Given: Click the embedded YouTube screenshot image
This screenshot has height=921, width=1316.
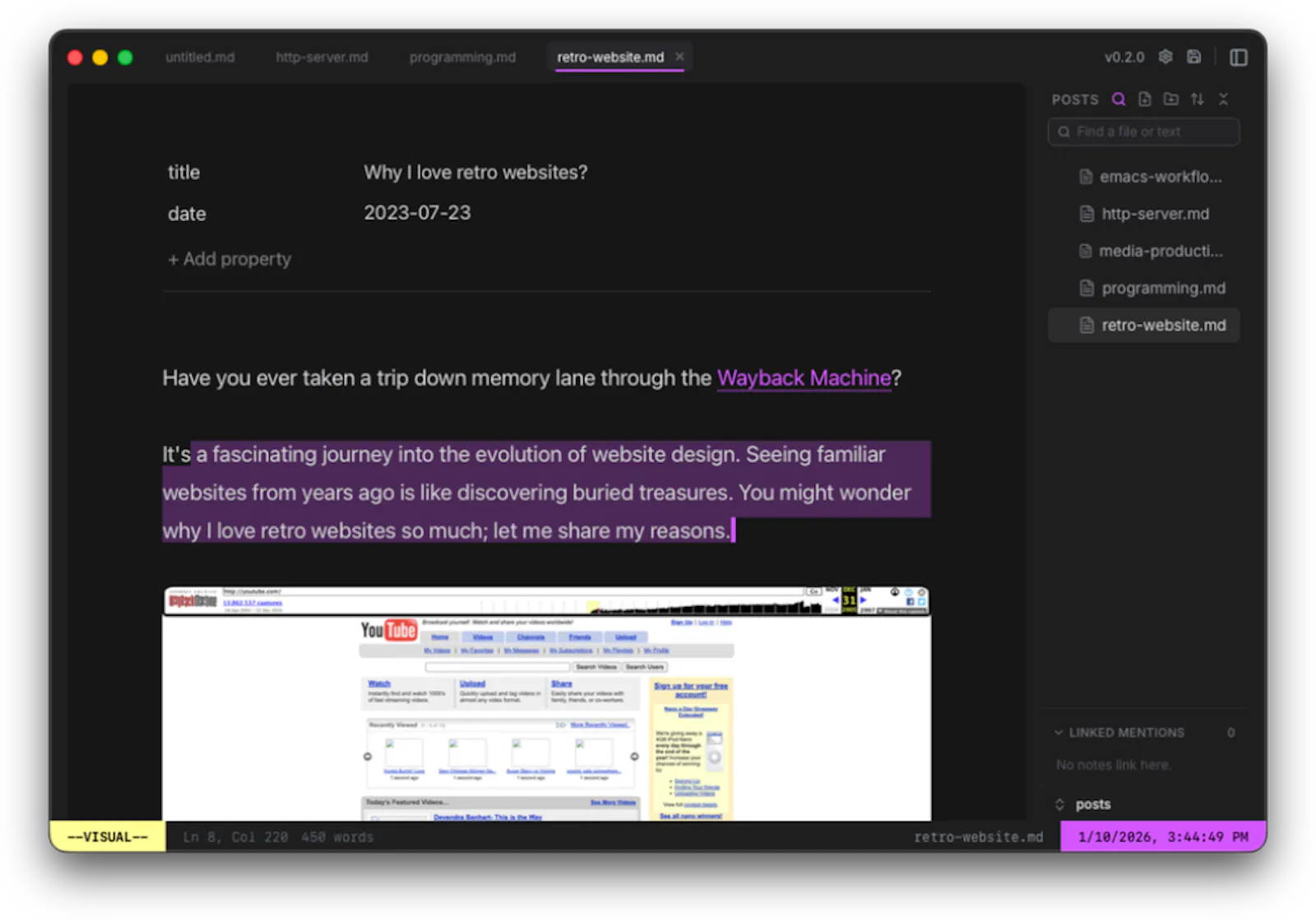Looking at the screenshot, I should coord(546,703).
